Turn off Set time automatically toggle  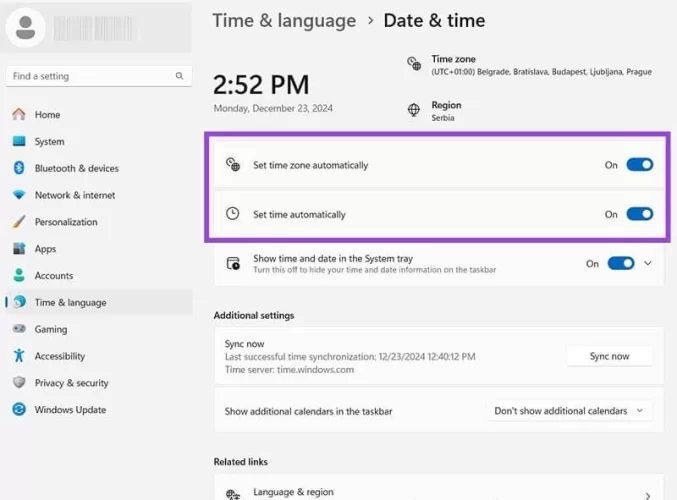(x=639, y=214)
